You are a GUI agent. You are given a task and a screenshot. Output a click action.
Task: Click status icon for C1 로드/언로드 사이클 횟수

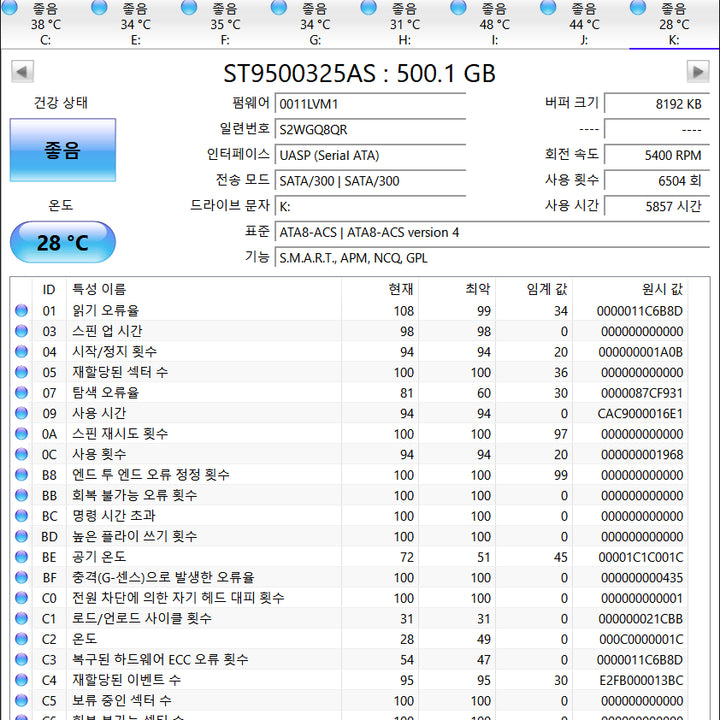click(x=22, y=619)
